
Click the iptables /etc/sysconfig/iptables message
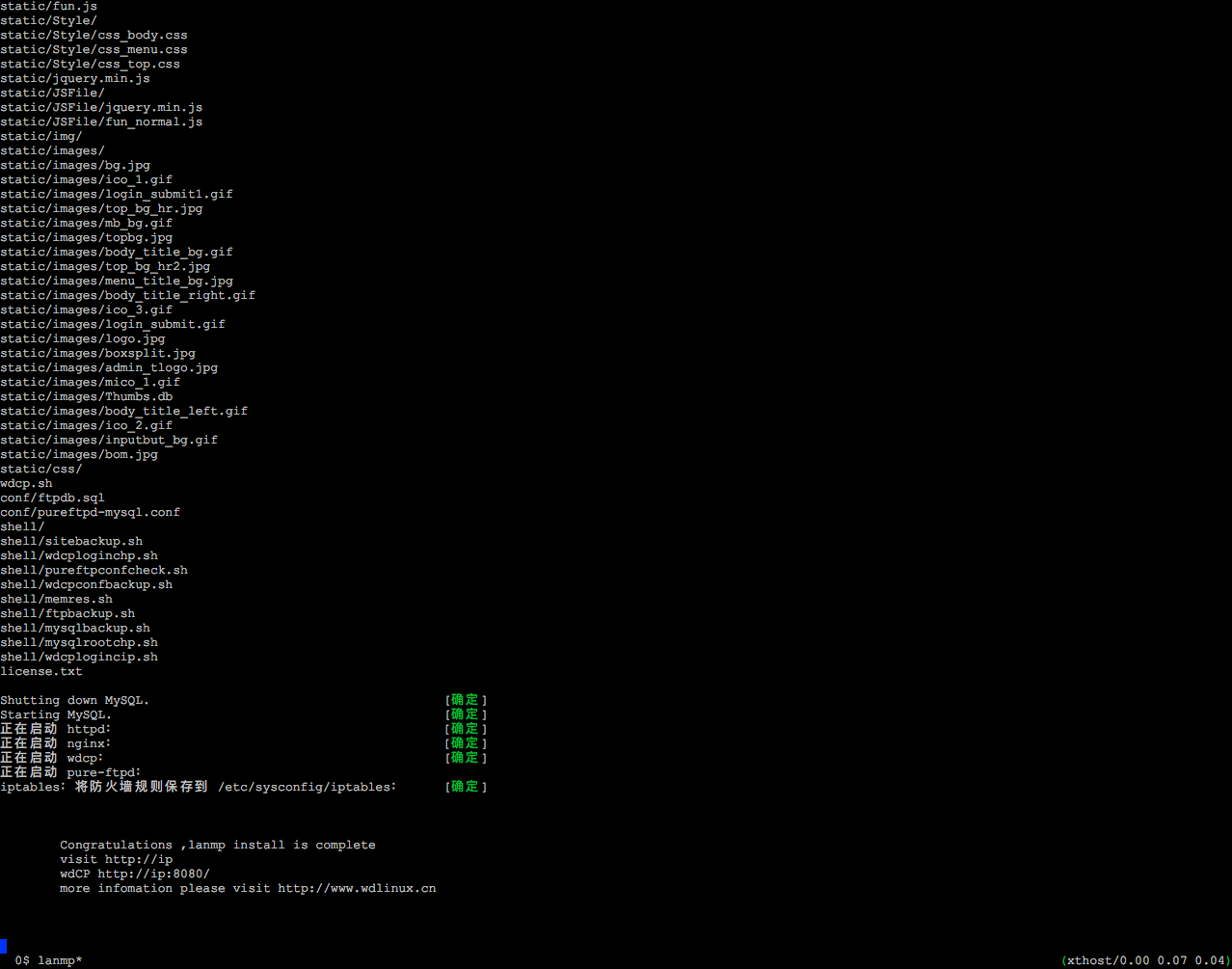[x=199, y=787]
